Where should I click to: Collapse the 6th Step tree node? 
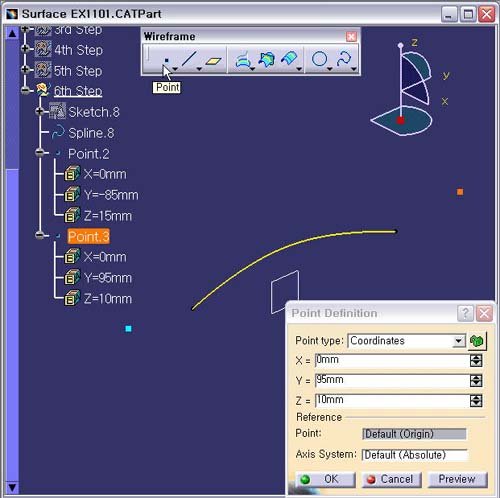(25, 90)
